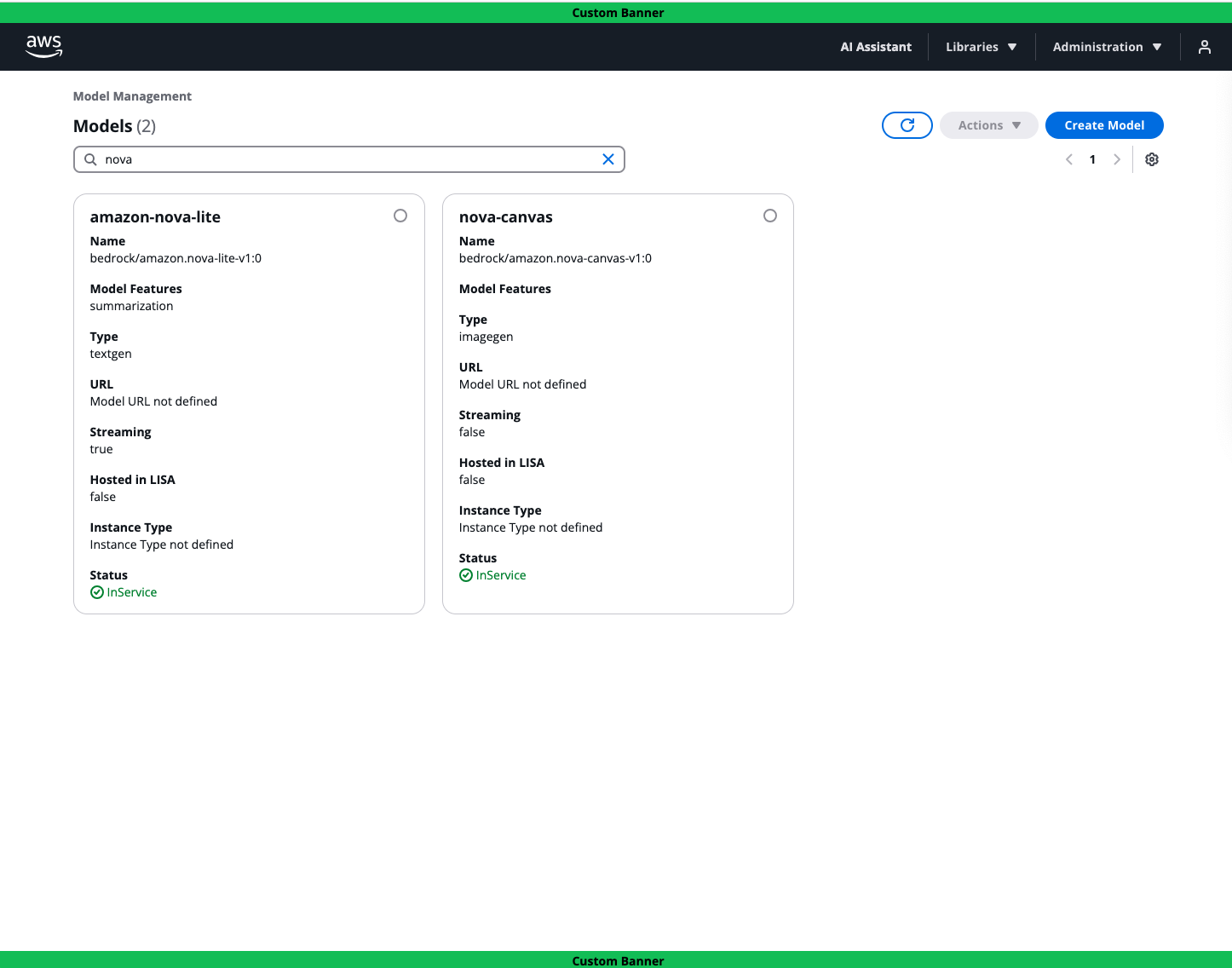
Task: Click the imagegen type value
Action: pos(486,337)
